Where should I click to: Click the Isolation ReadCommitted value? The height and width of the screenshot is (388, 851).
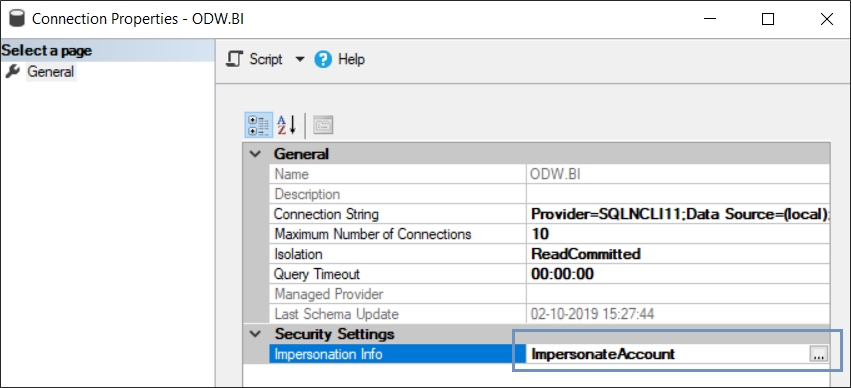(x=678, y=254)
